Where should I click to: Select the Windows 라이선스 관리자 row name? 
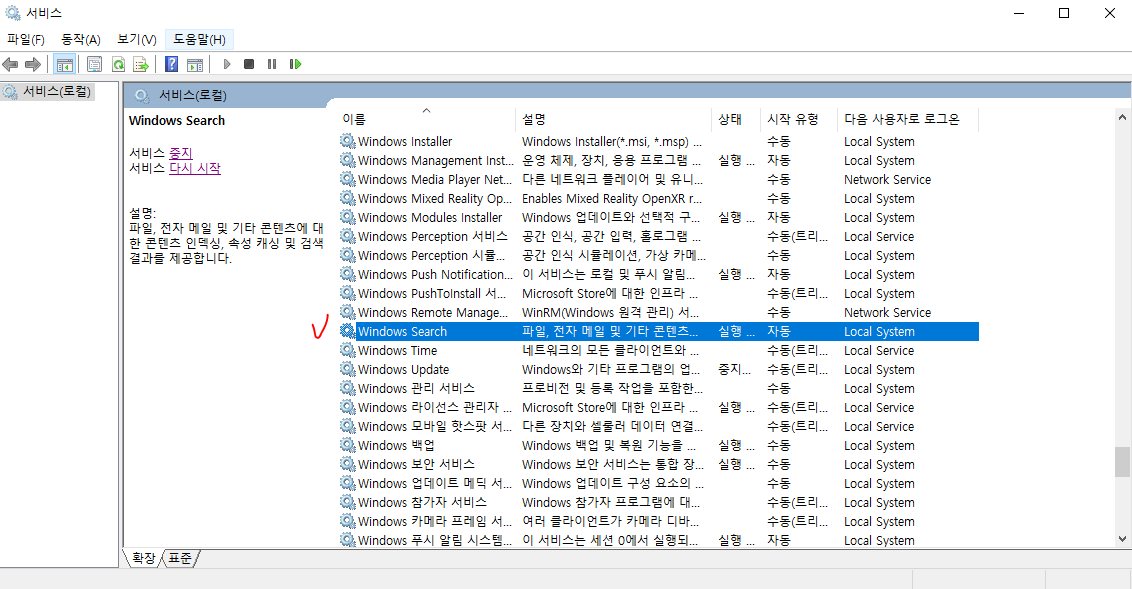click(x=435, y=407)
